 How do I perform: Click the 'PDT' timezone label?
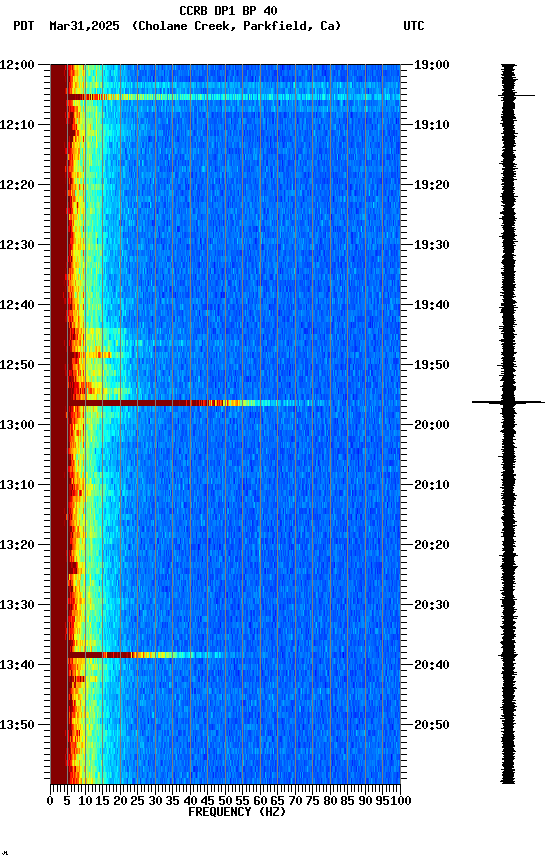click(x=24, y=26)
